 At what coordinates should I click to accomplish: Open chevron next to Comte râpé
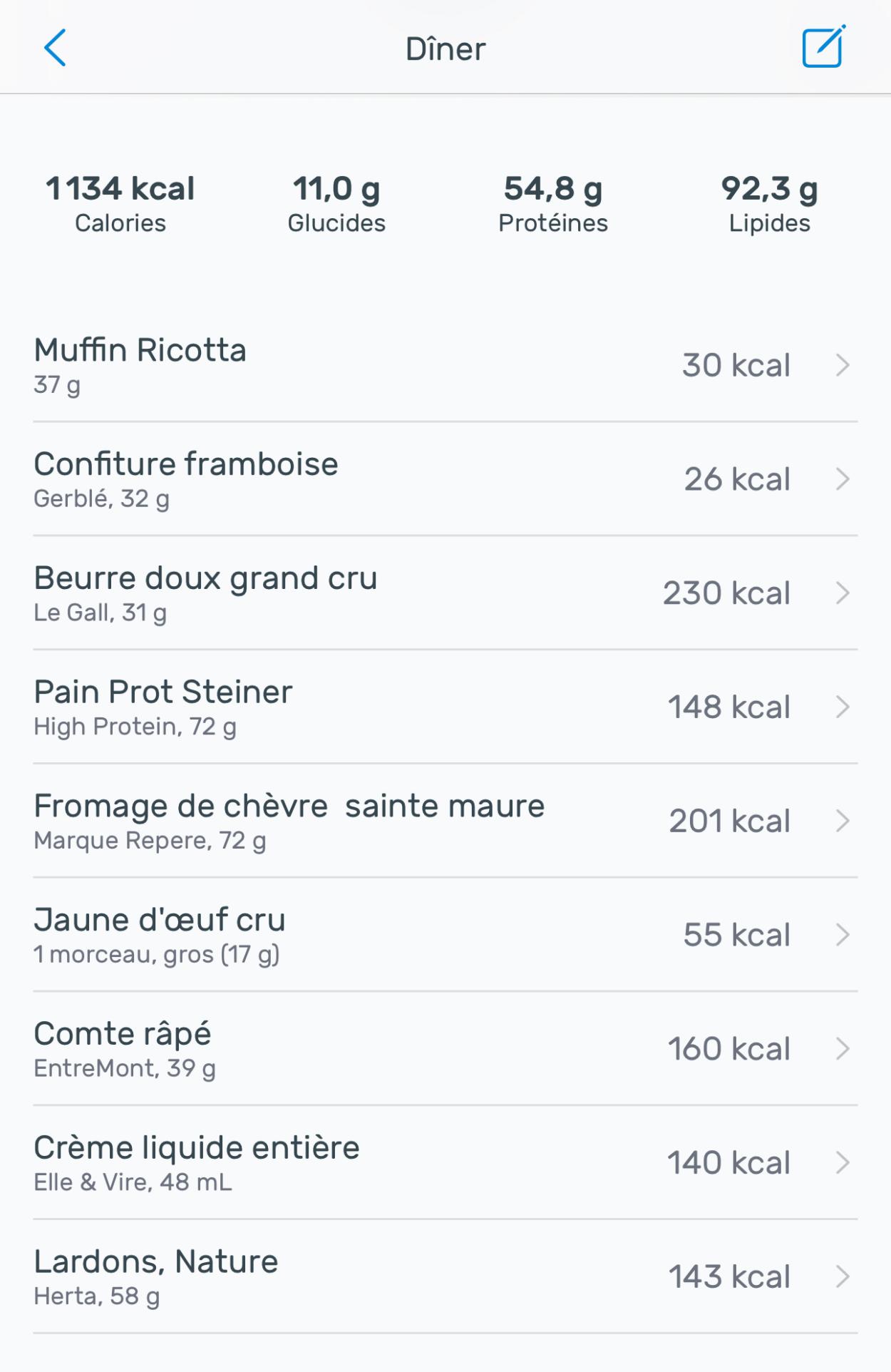[843, 1049]
